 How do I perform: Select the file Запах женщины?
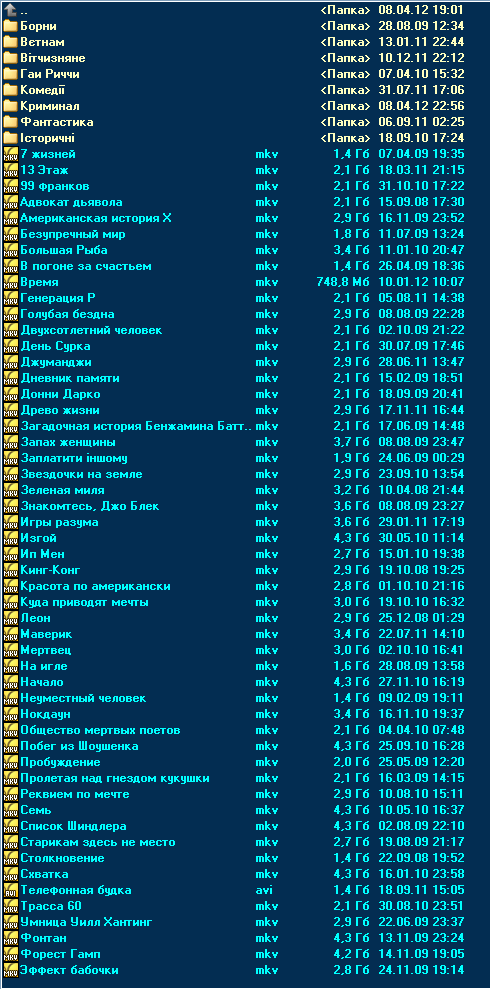(x=68, y=442)
